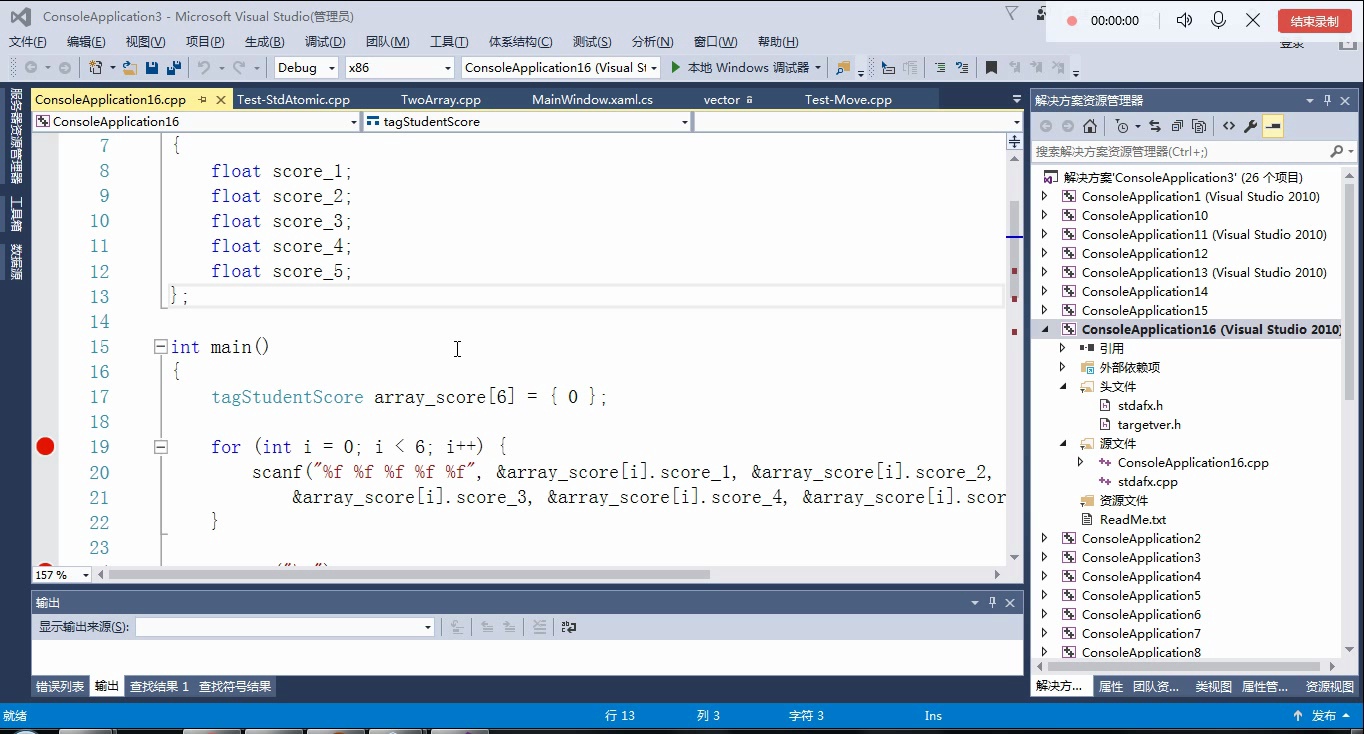Switch to the Test-StdAtomic.cpp tab

(x=293, y=100)
